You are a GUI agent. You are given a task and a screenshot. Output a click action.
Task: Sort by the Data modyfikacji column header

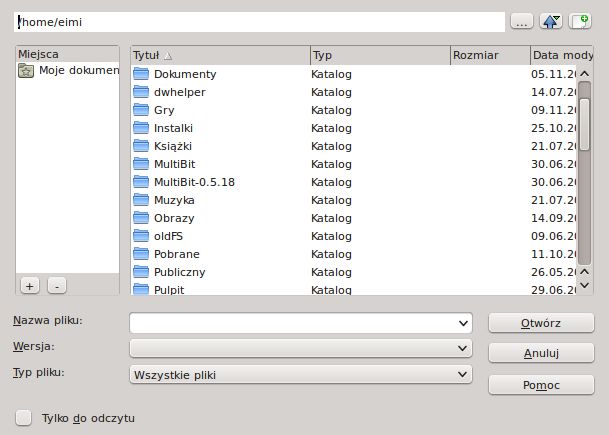pos(562,55)
